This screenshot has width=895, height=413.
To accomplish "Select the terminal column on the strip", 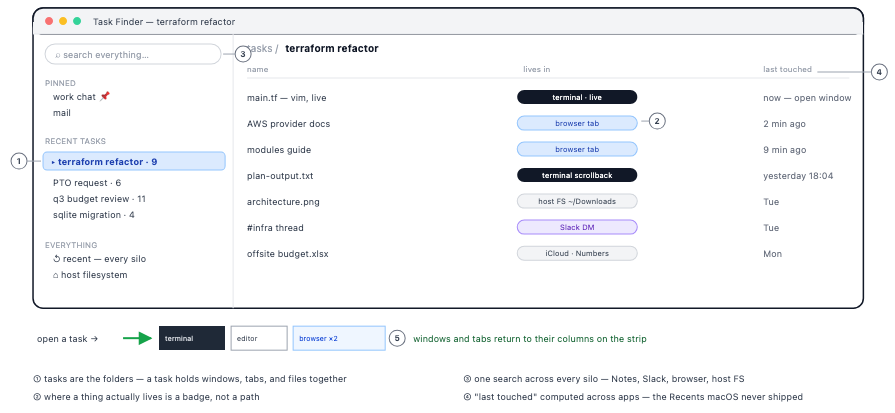I will [192, 338].
